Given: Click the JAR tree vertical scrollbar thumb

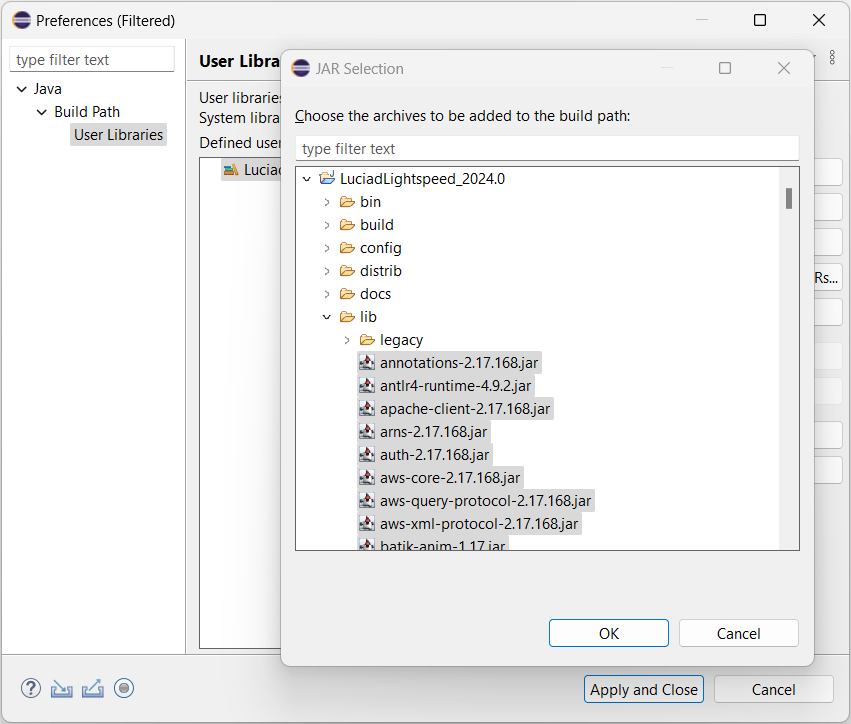Looking at the screenshot, I should (789, 198).
